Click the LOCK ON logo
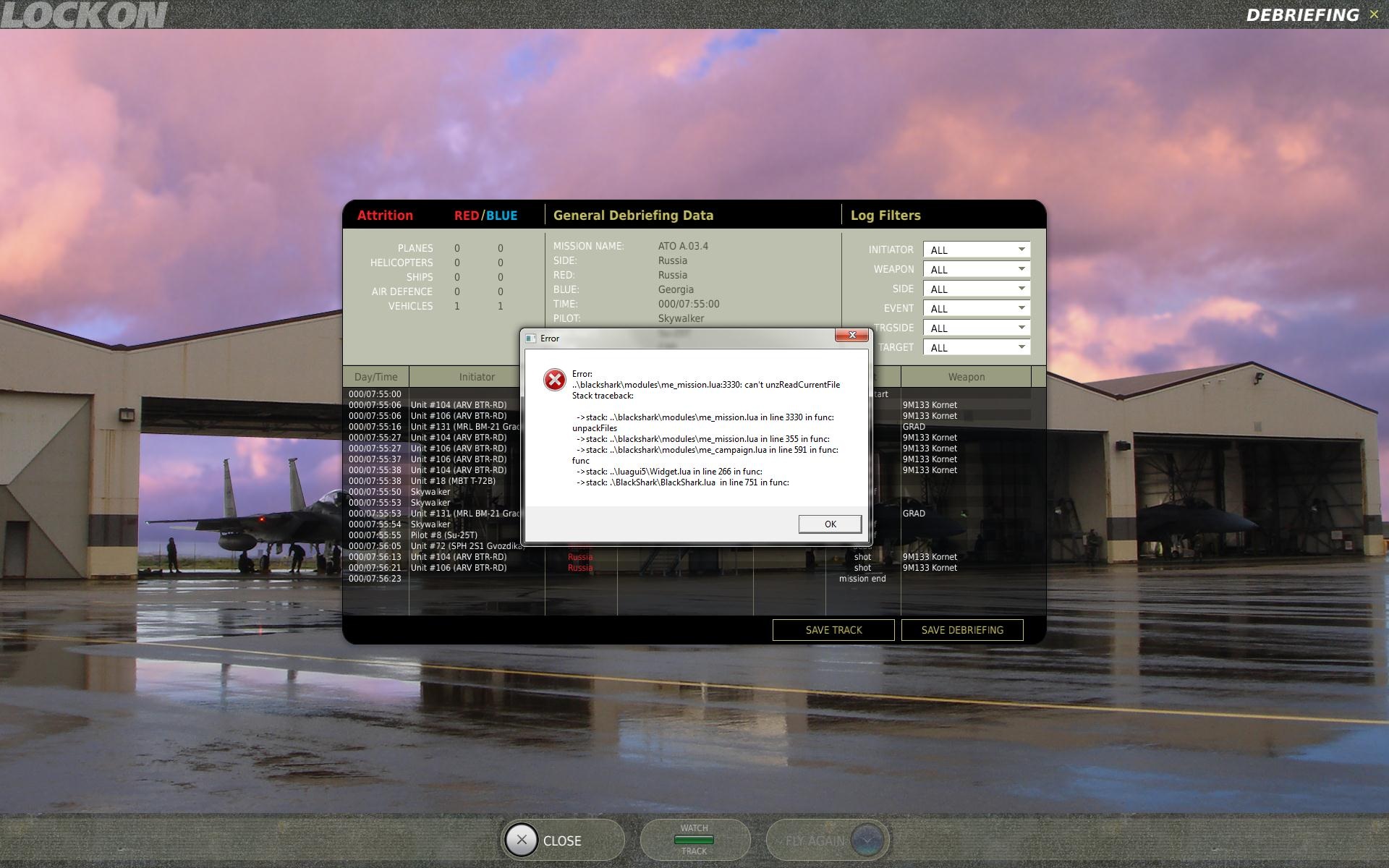 point(84,14)
